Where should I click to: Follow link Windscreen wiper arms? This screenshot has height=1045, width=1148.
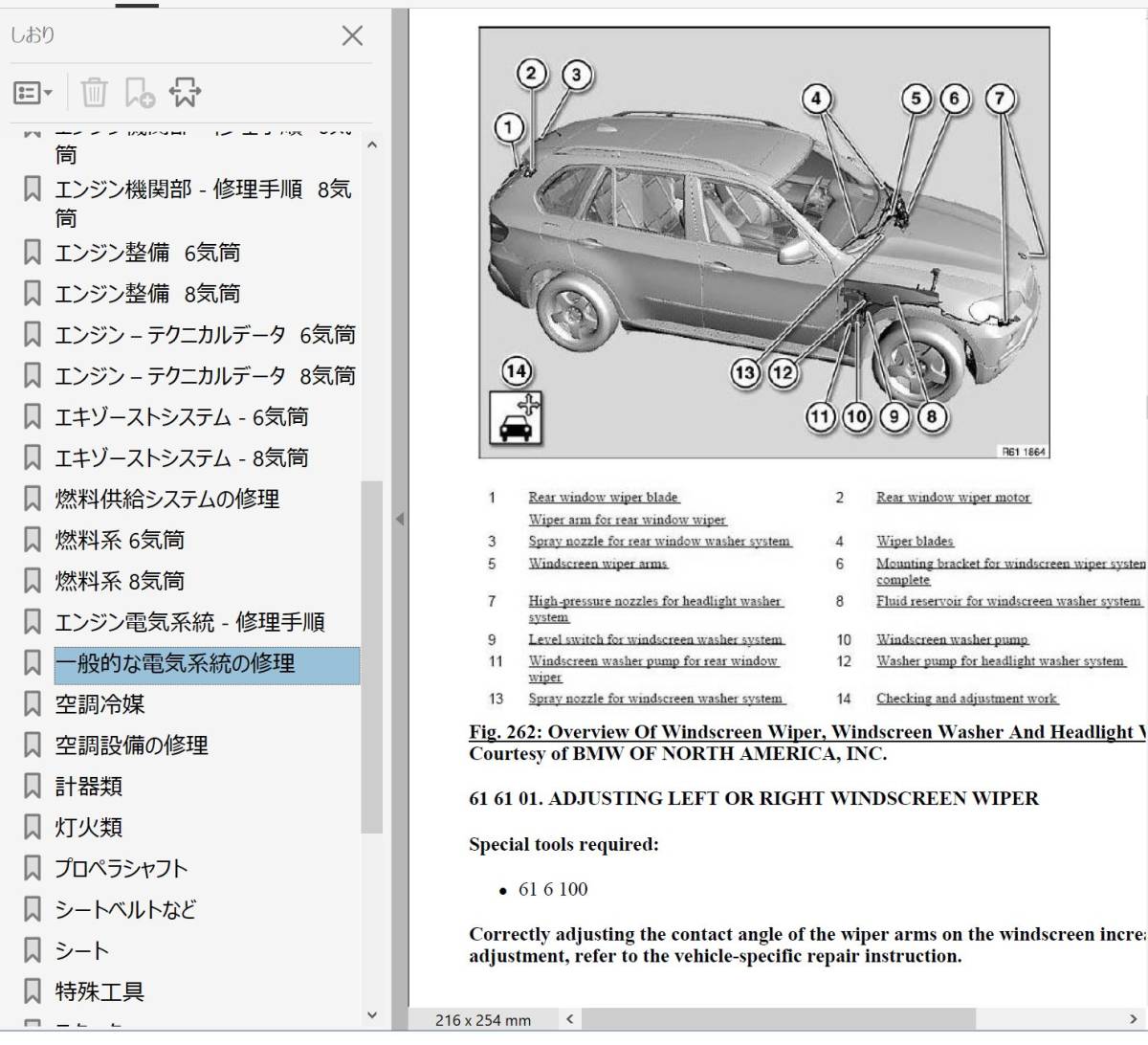[x=598, y=564]
